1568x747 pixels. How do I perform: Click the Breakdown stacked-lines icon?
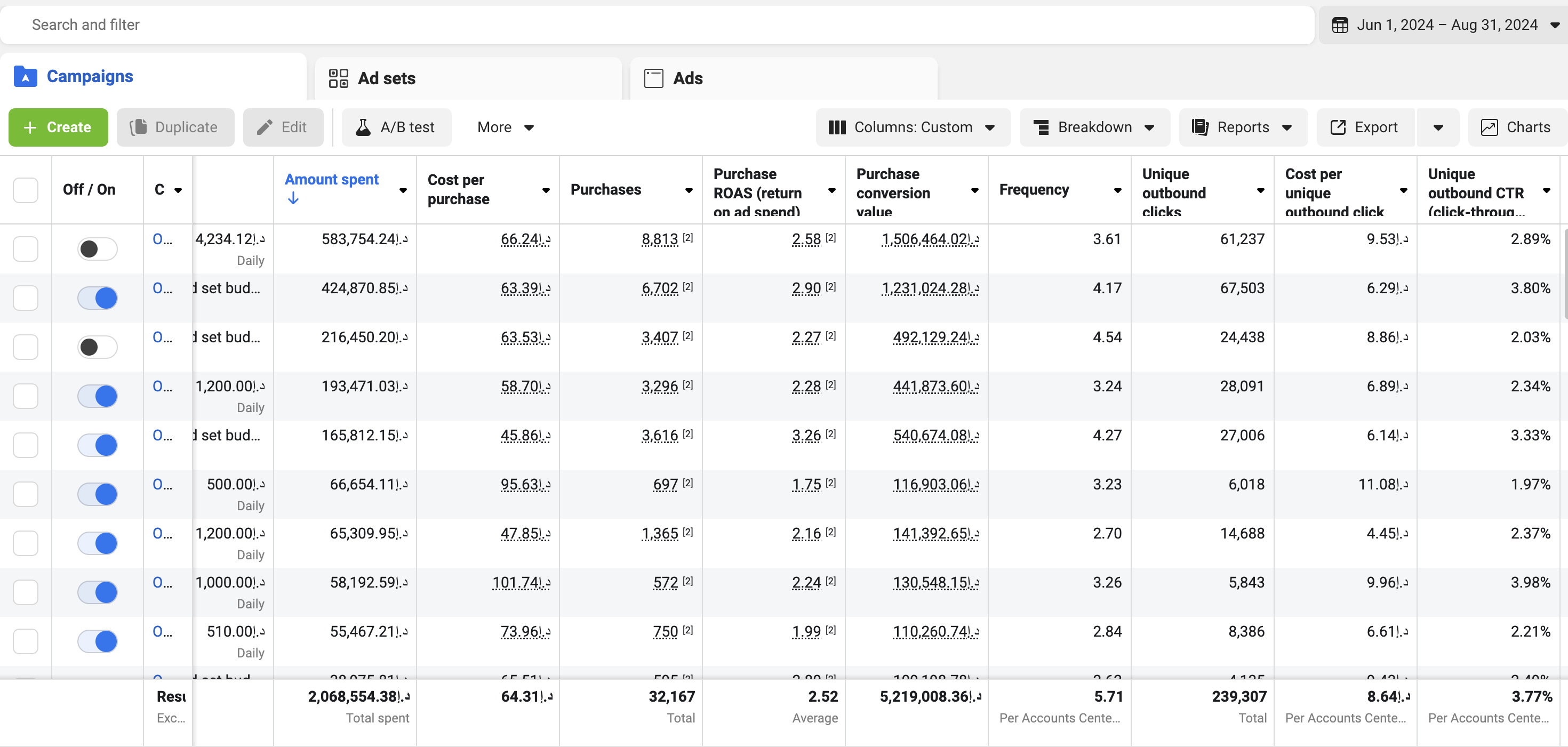click(x=1041, y=127)
